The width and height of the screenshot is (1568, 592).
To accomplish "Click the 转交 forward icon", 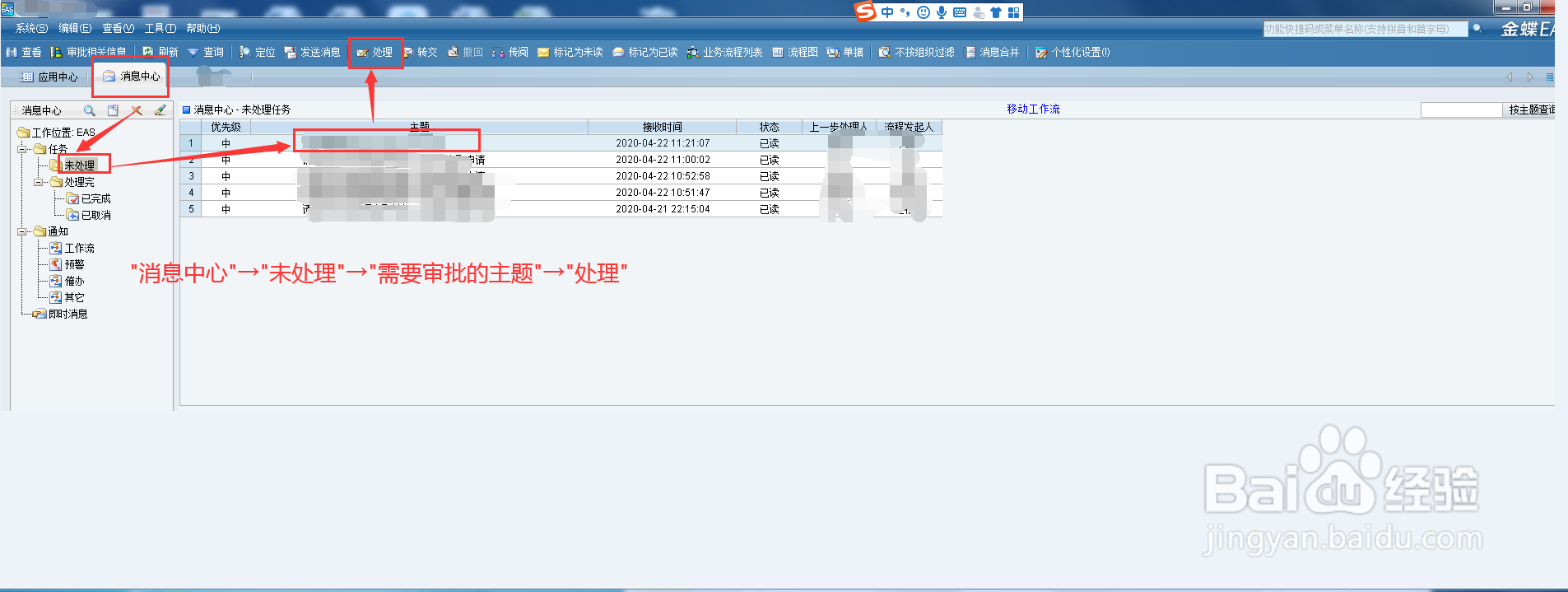I will 407,52.
